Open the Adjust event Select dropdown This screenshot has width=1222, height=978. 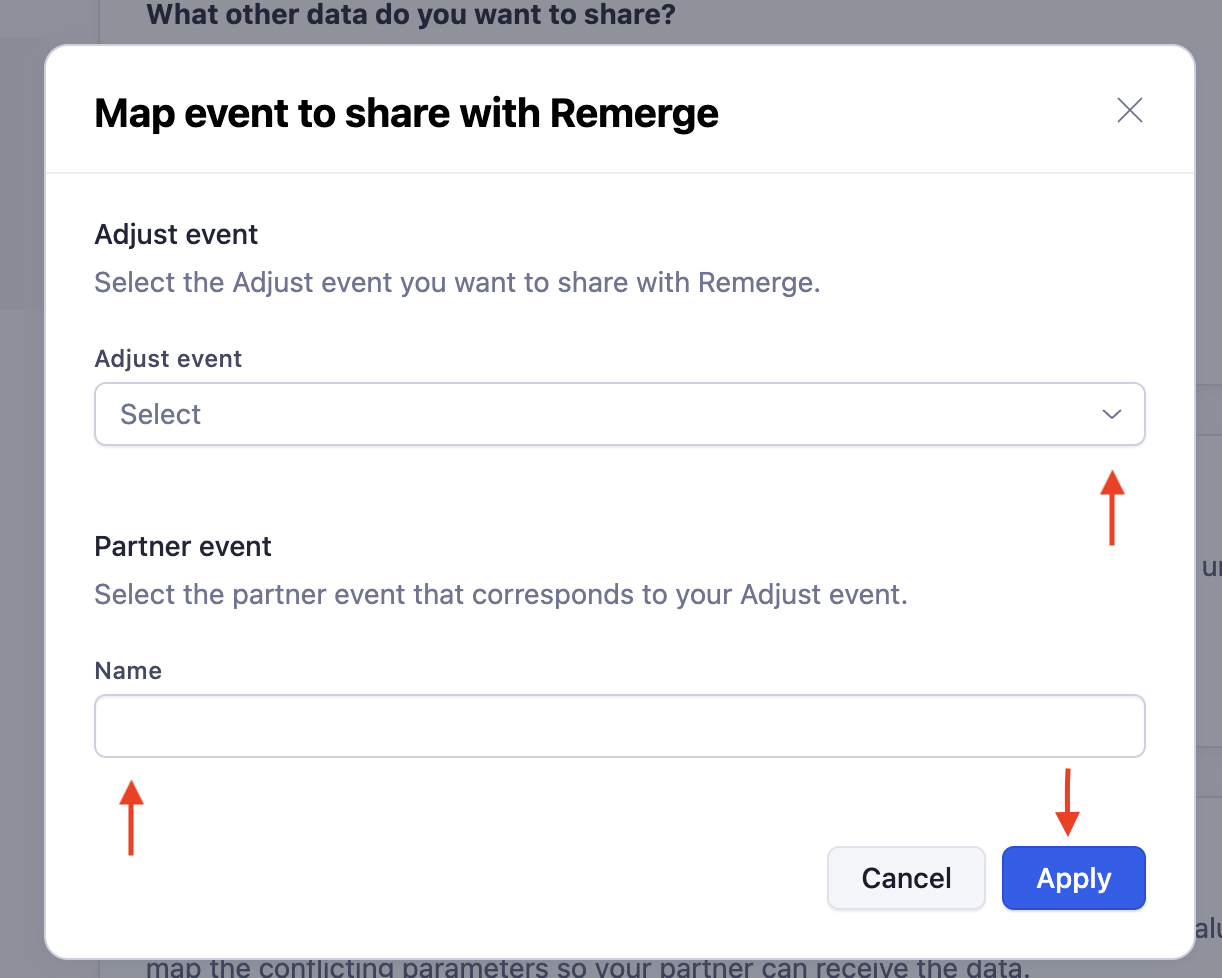pyautogui.click(x=619, y=414)
